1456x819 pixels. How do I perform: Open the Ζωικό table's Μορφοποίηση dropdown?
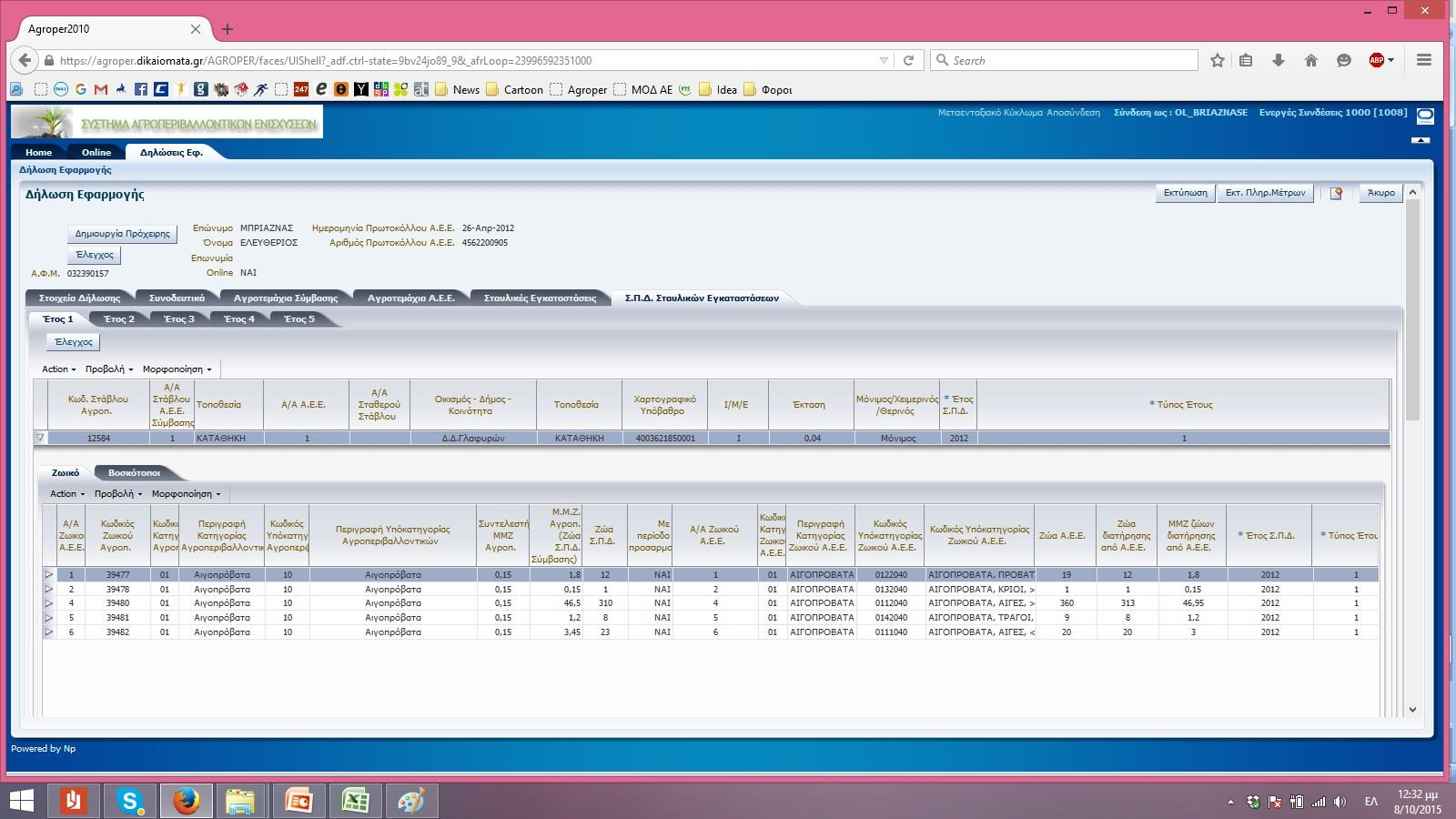pyautogui.click(x=187, y=494)
